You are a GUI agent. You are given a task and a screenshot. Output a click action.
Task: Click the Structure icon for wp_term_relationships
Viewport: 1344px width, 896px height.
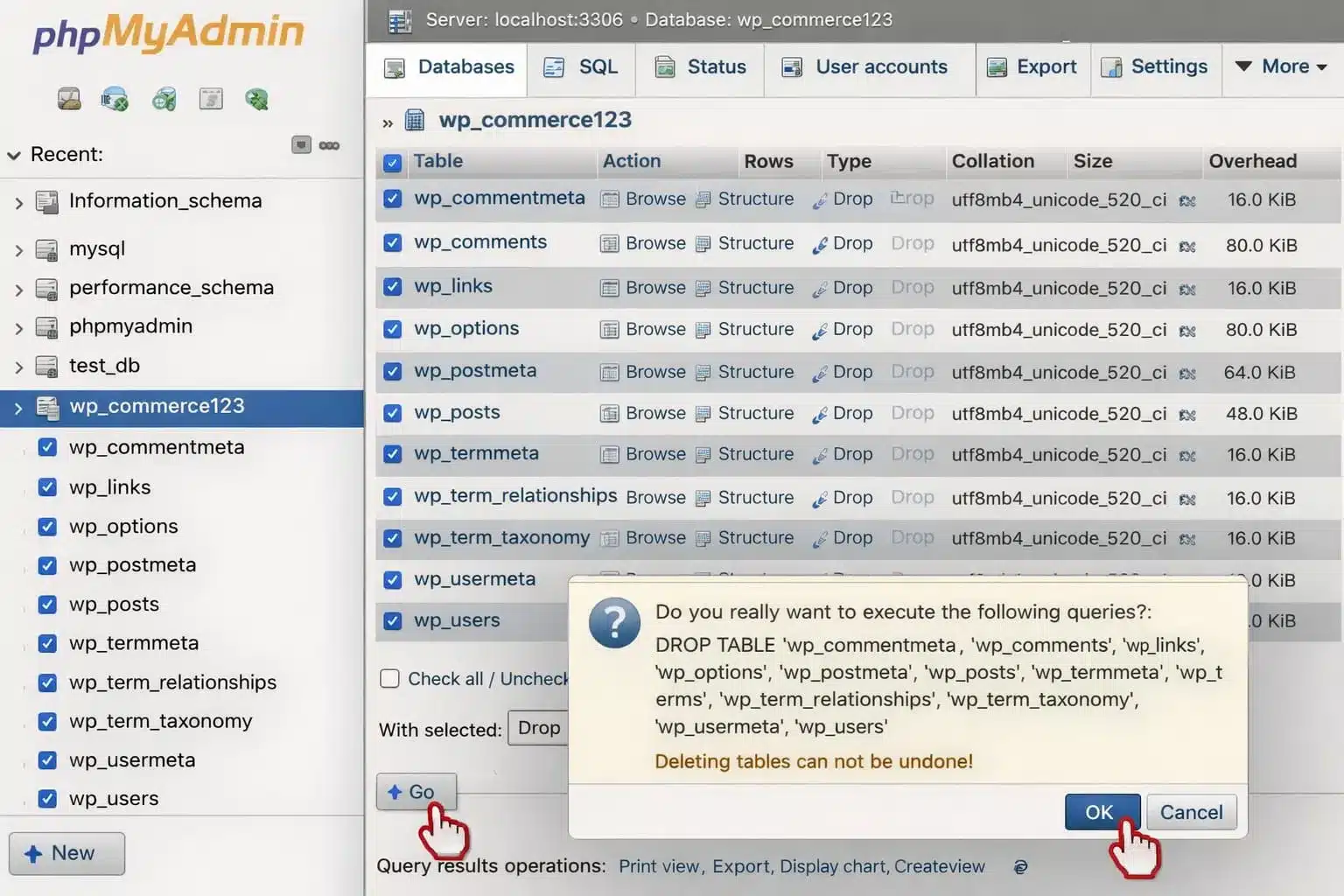point(703,499)
